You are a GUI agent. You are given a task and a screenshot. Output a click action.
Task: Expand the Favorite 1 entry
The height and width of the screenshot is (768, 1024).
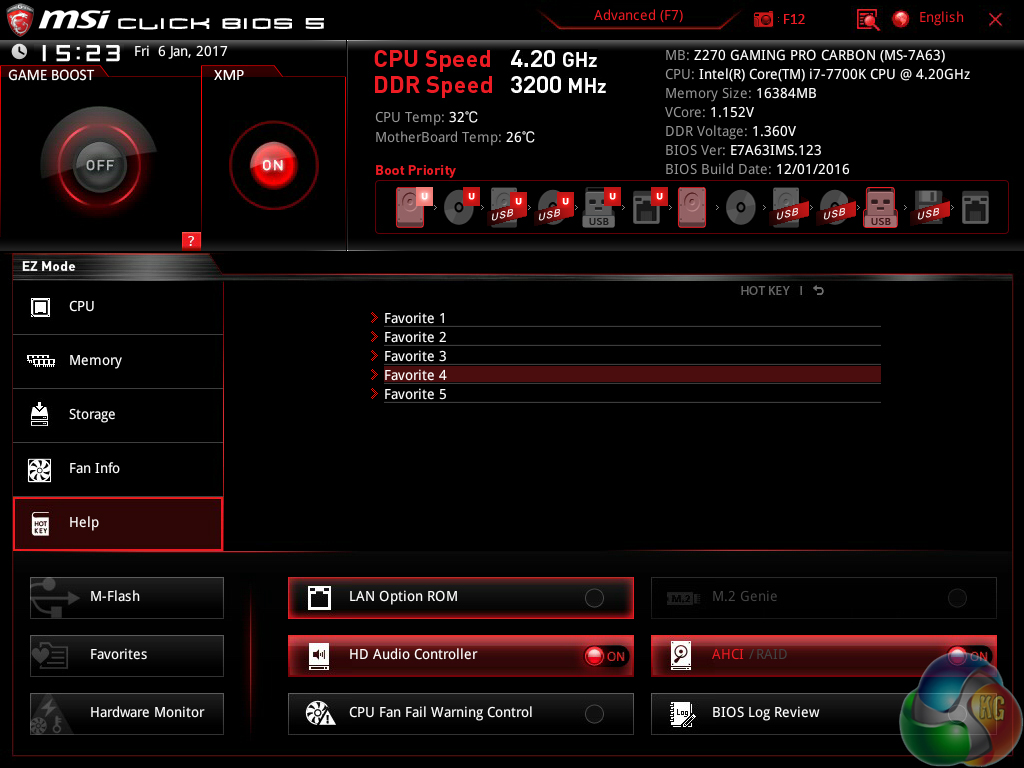415,318
